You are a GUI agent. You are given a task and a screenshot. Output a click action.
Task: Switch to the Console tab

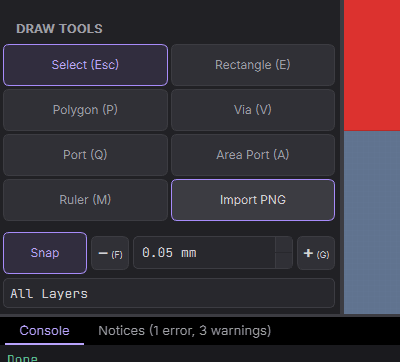pos(44,331)
